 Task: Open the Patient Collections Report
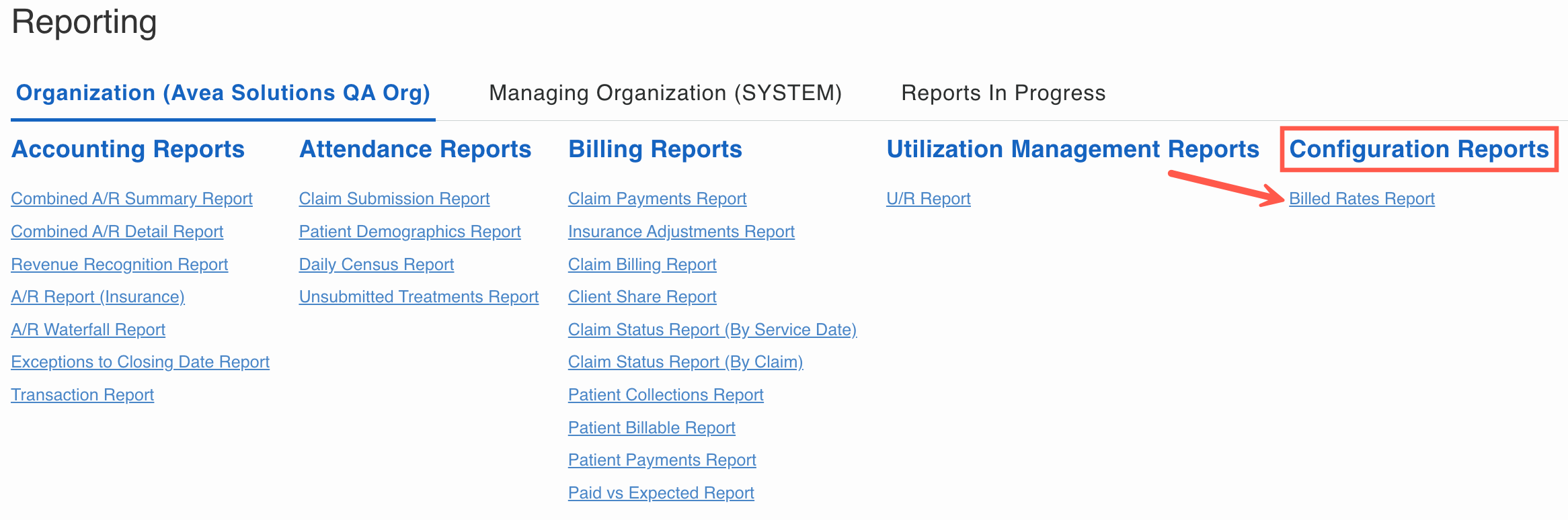[x=666, y=395]
